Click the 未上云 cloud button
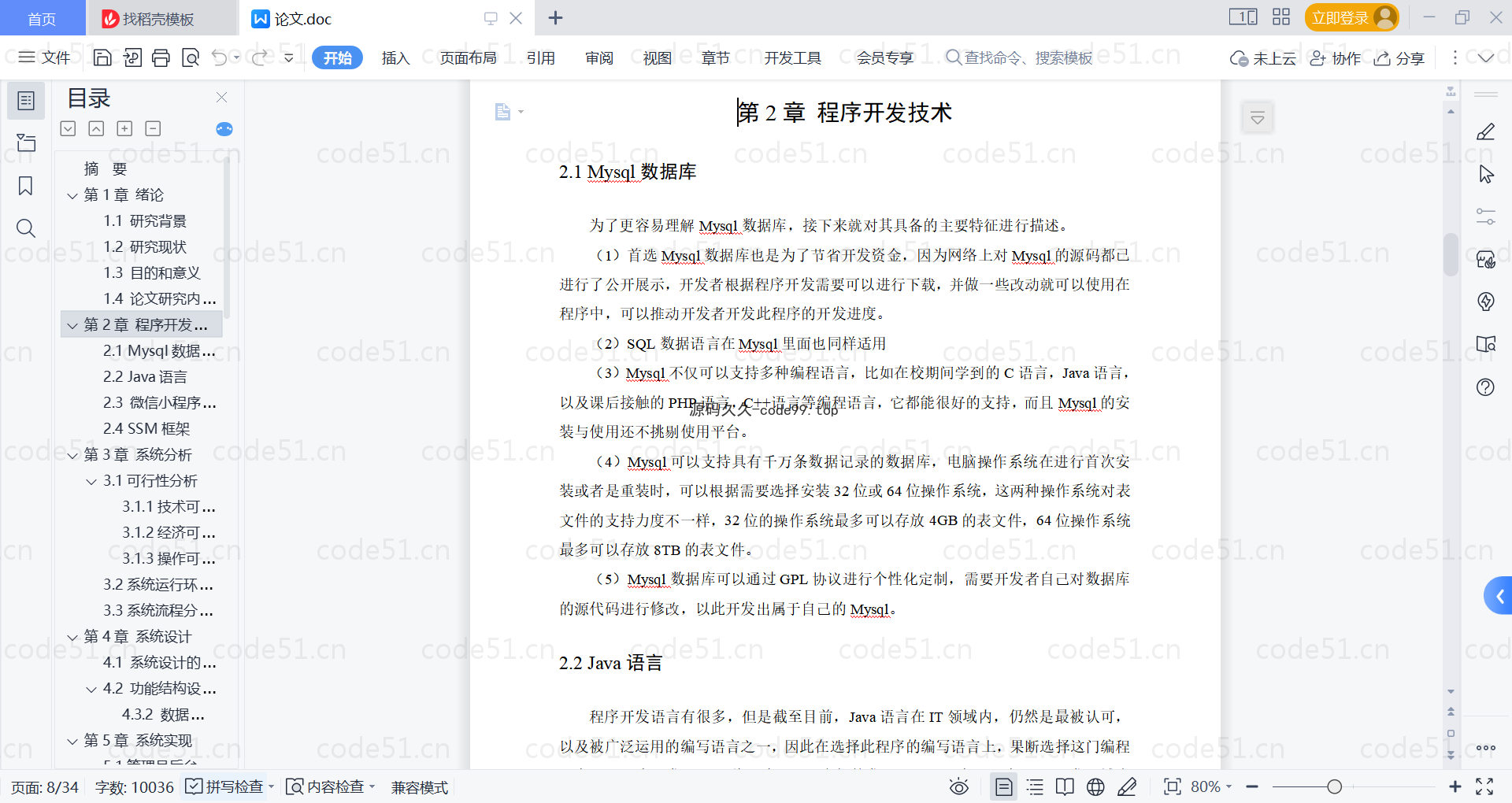This screenshot has width=1512, height=803. [x=1263, y=58]
